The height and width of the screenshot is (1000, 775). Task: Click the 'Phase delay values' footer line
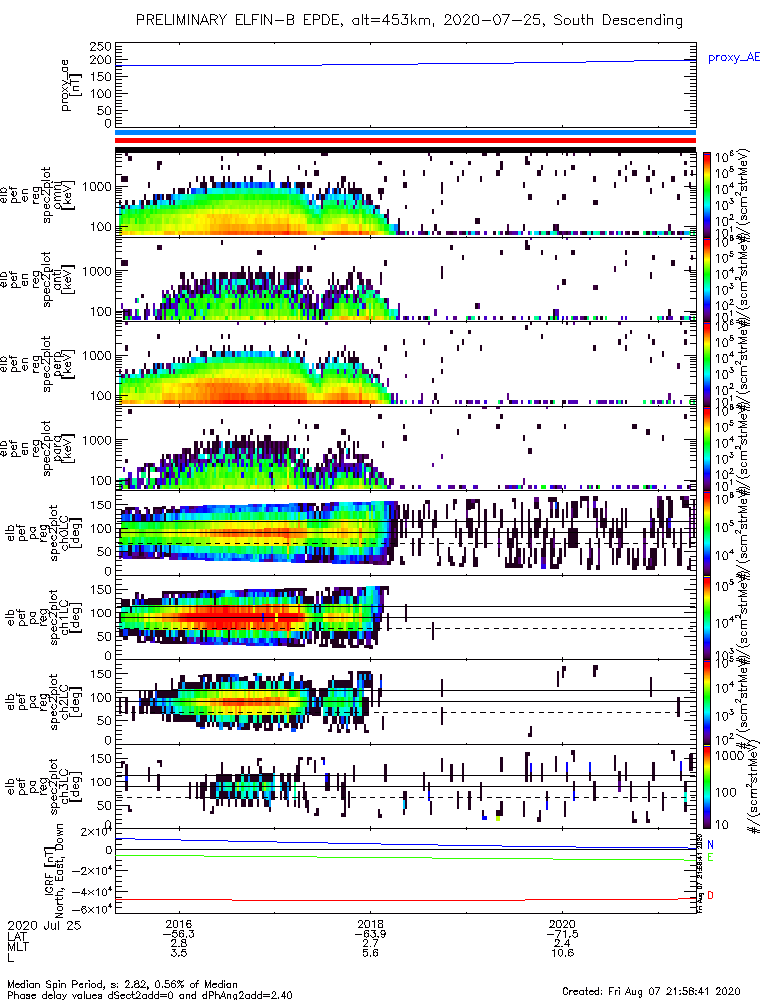[149, 995]
